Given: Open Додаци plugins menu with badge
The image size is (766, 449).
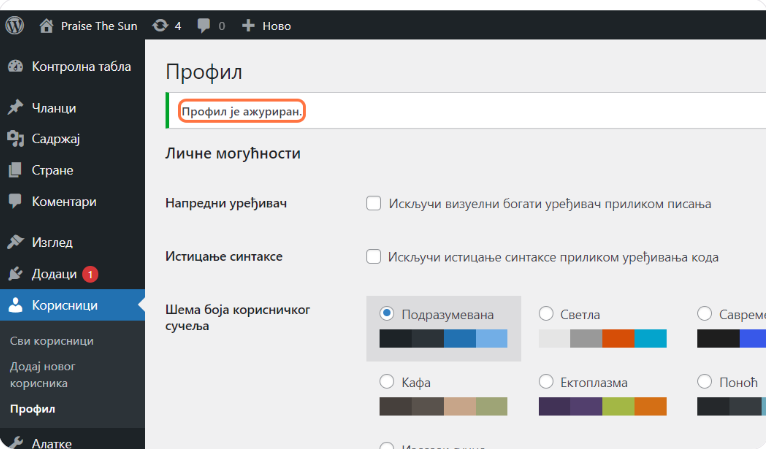Looking at the screenshot, I should (x=54, y=273).
